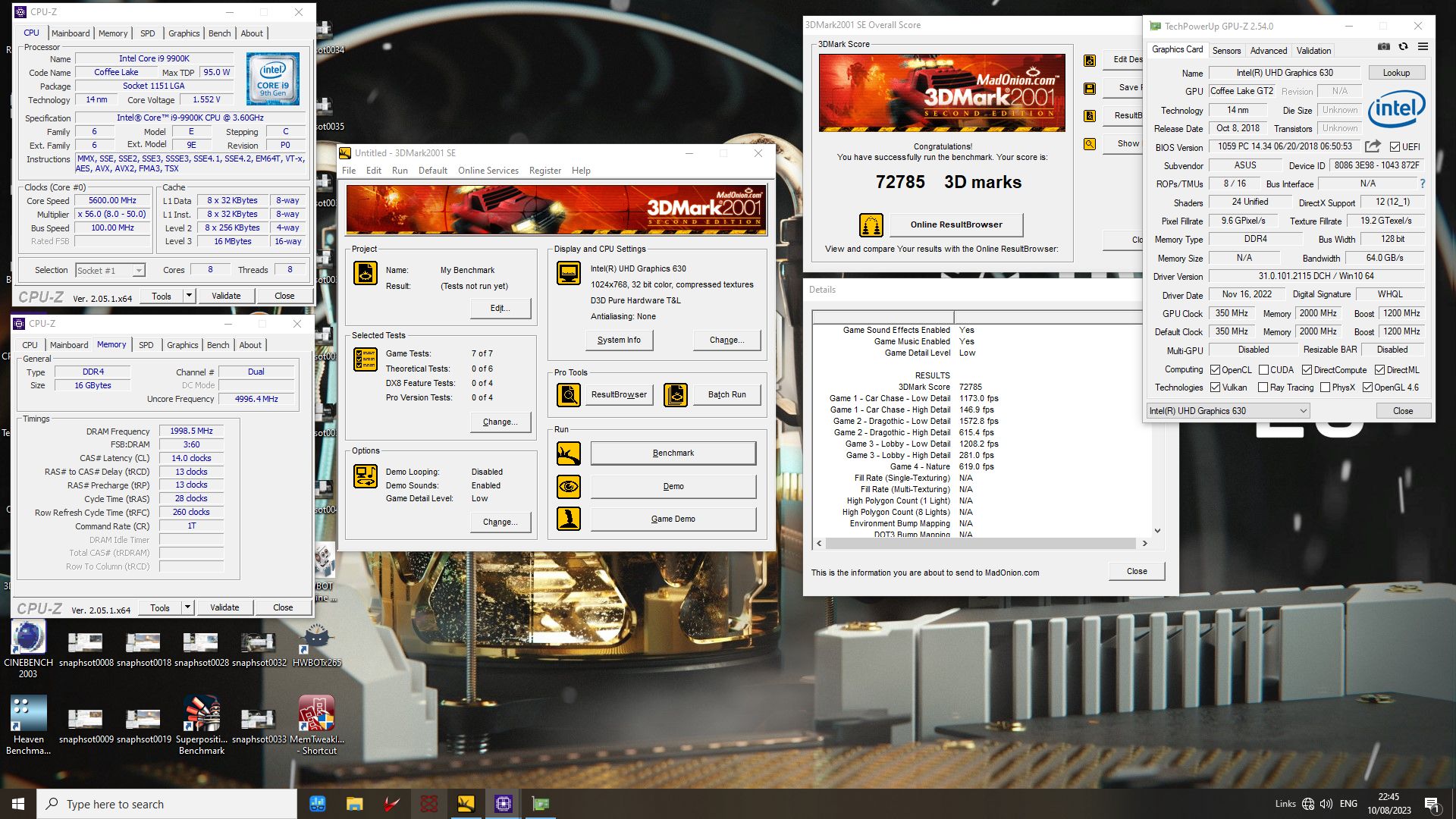Switch to the Sensors tab in GPU-Z
This screenshot has width=1456, height=819.
tap(1226, 51)
